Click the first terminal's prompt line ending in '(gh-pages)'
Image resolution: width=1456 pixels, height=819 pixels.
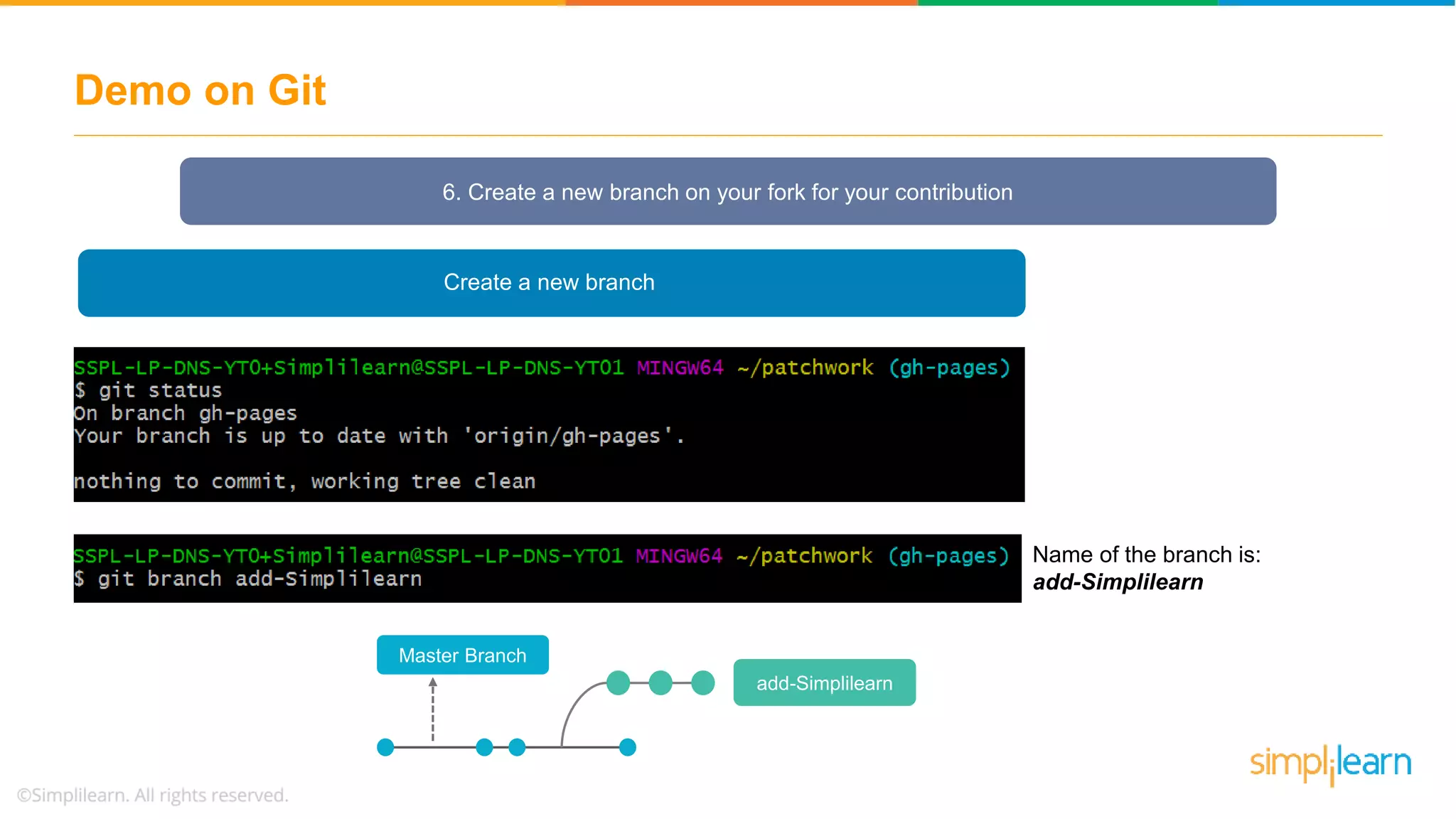(x=542, y=368)
